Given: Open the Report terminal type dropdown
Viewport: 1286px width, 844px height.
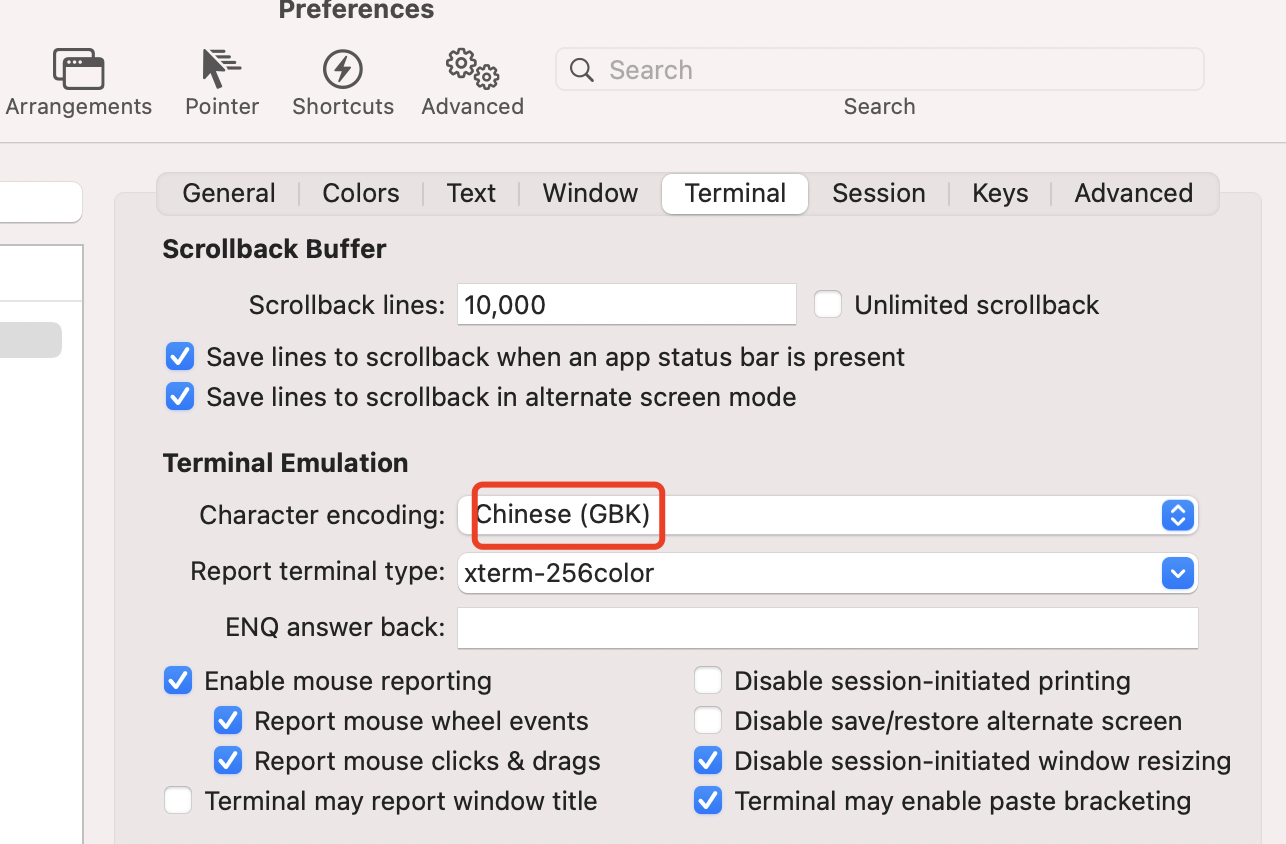Looking at the screenshot, I should coord(1178,573).
